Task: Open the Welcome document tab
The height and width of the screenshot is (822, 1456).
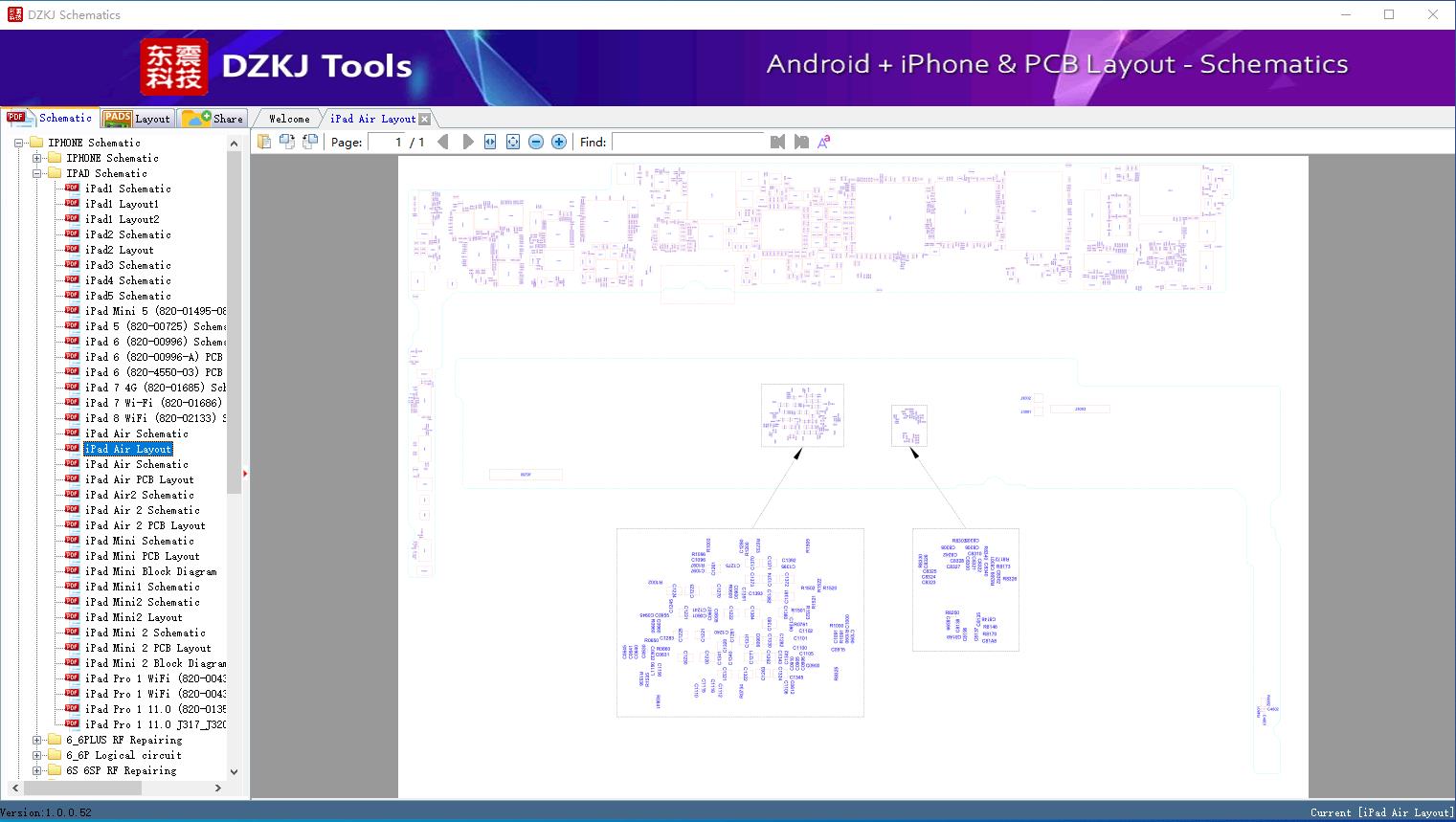Action: click(x=288, y=119)
